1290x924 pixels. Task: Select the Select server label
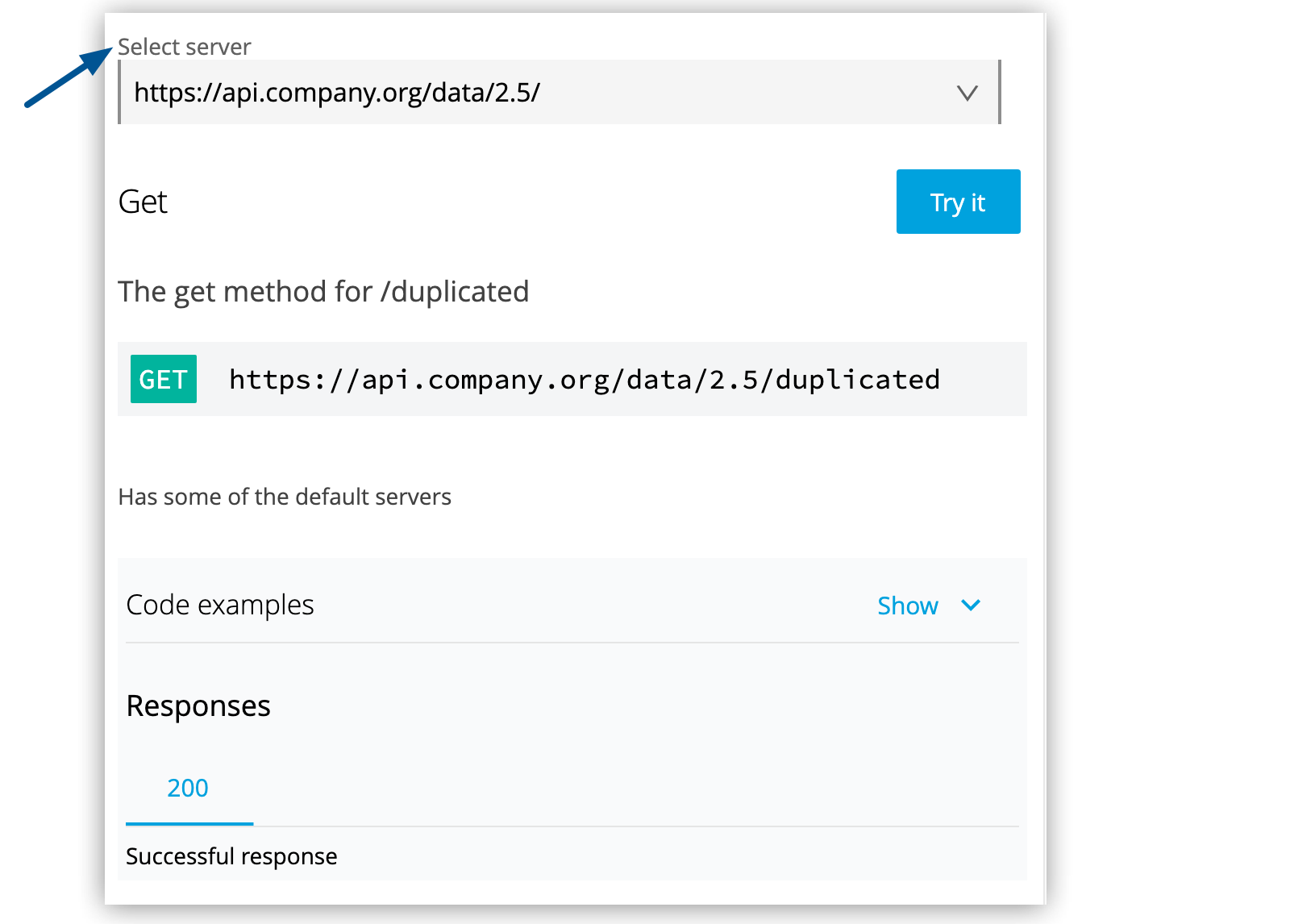coord(184,47)
